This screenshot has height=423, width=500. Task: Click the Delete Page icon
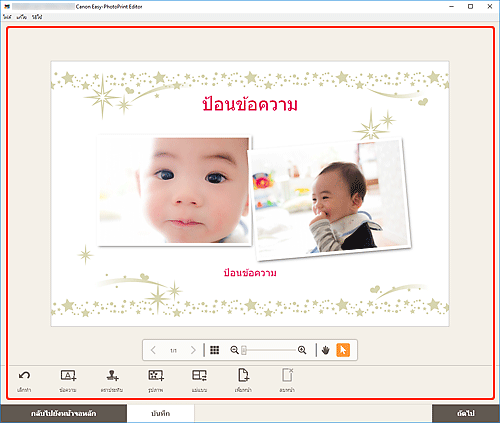click(x=287, y=375)
